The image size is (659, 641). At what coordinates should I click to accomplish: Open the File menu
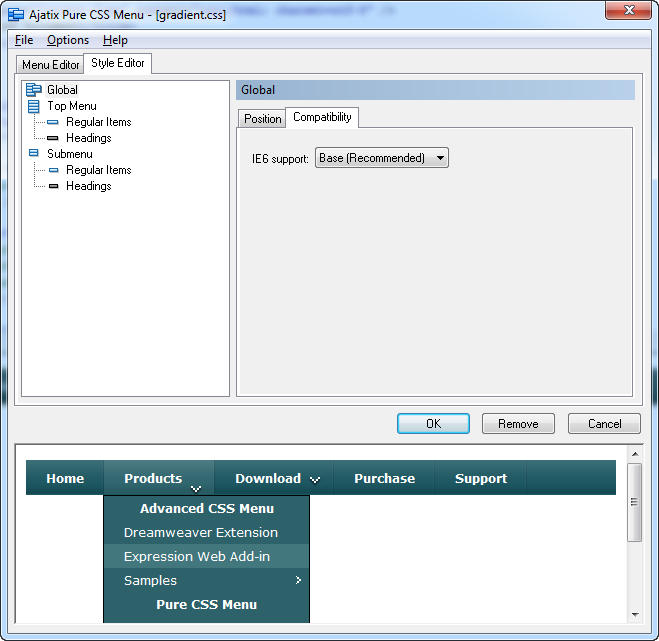click(24, 40)
